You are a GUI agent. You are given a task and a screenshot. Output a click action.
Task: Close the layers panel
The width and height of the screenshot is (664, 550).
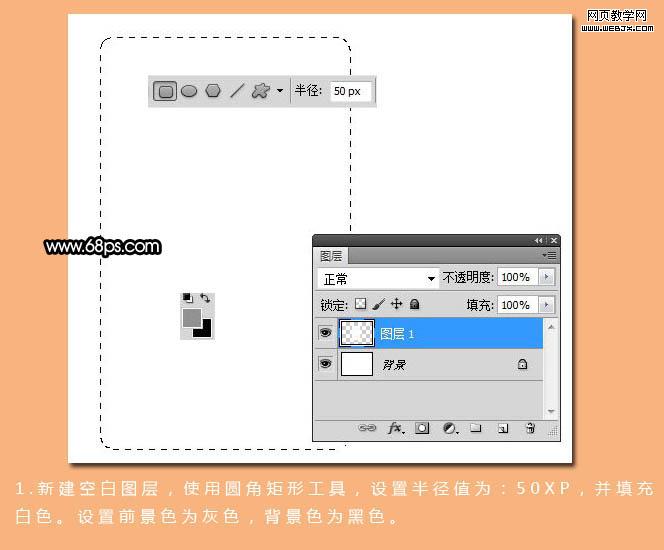pyautogui.click(x=553, y=240)
